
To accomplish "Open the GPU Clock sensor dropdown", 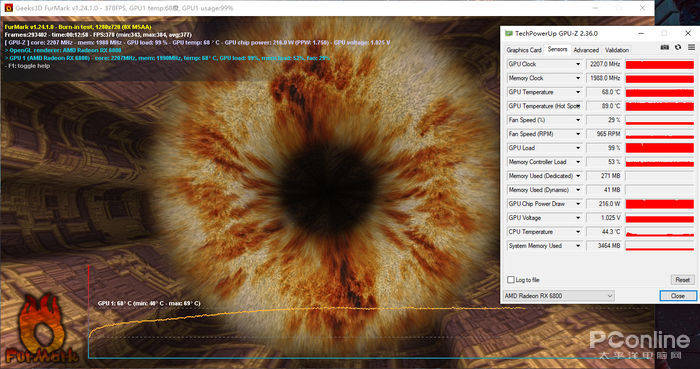I will pos(578,64).
